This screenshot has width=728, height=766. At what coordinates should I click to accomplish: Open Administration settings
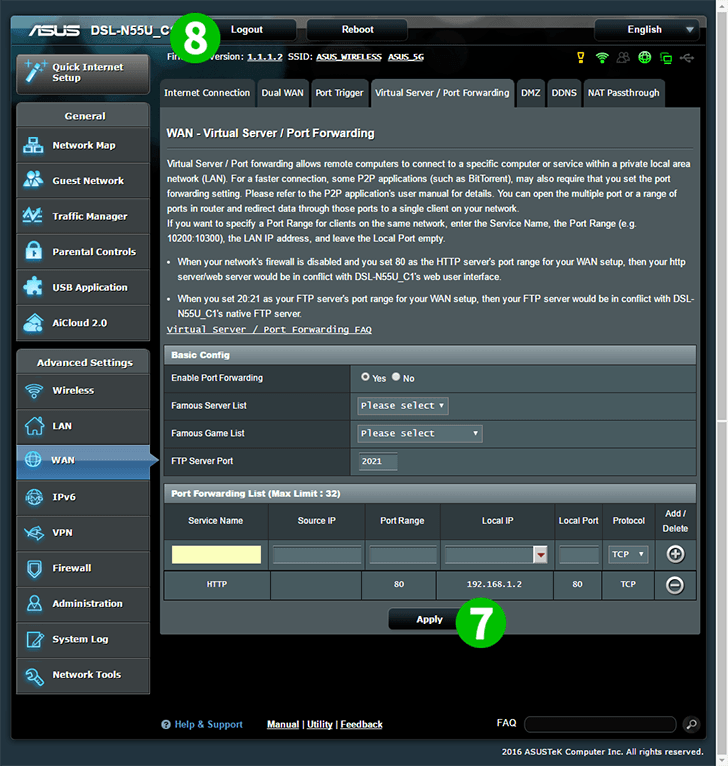83,604
